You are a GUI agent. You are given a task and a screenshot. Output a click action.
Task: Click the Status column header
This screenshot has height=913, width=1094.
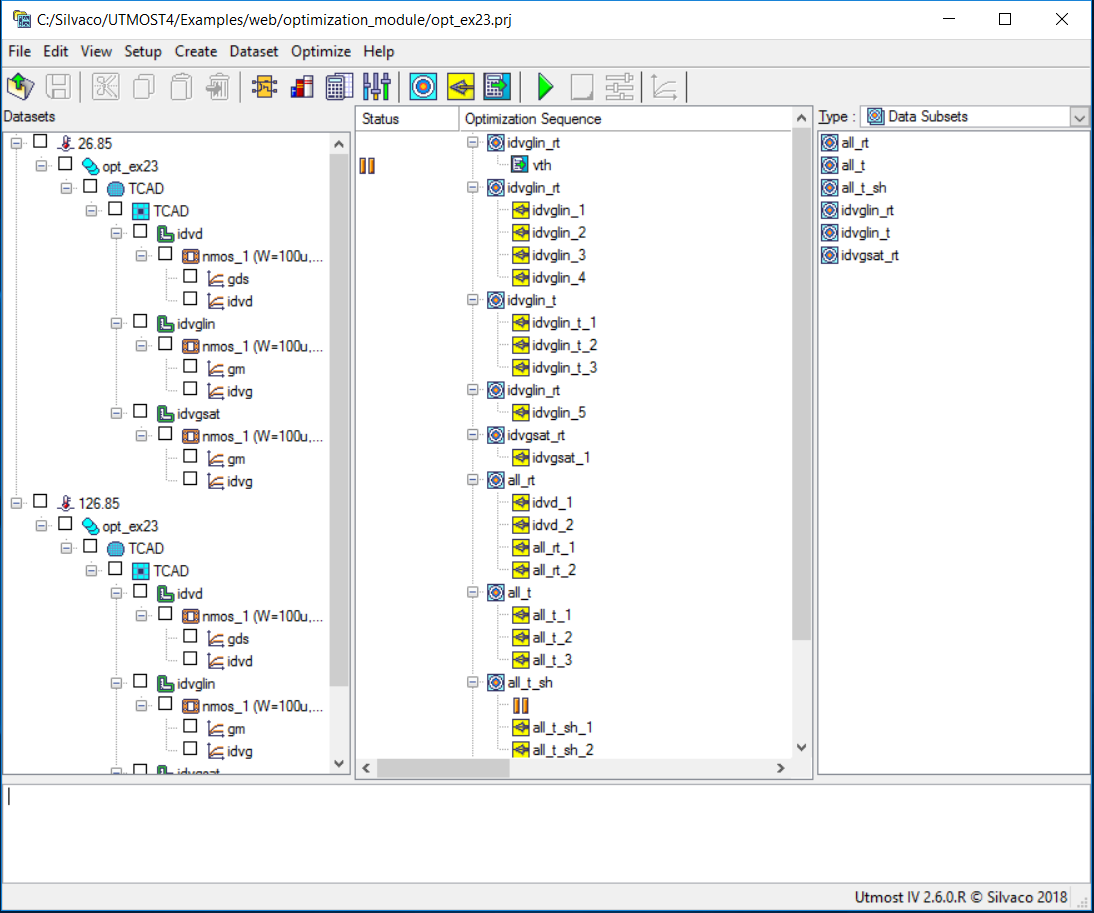pyautogui.click(x=407, y=119)
